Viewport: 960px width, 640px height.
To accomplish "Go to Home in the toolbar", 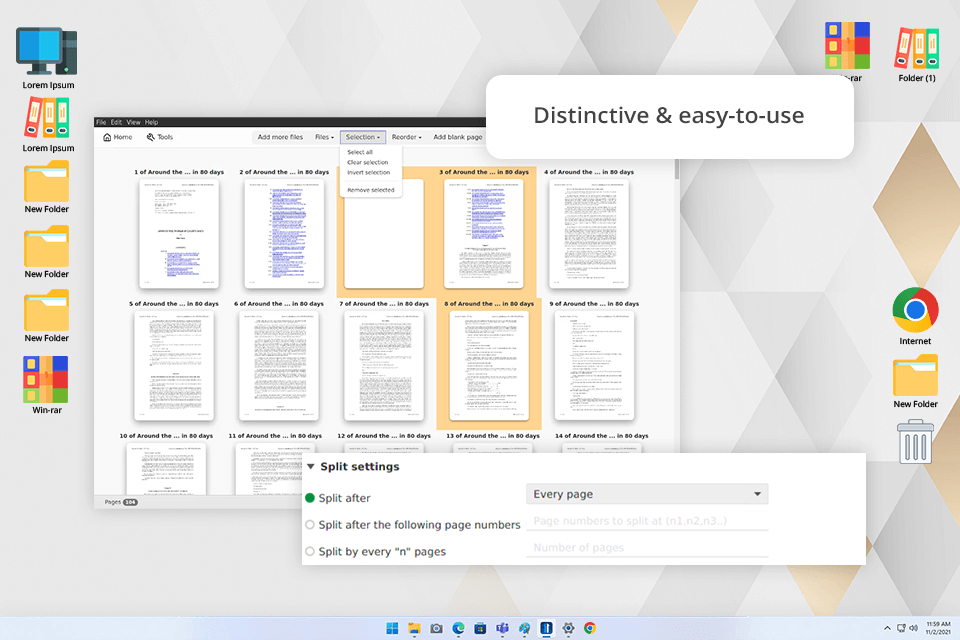I will pos(118,137).
